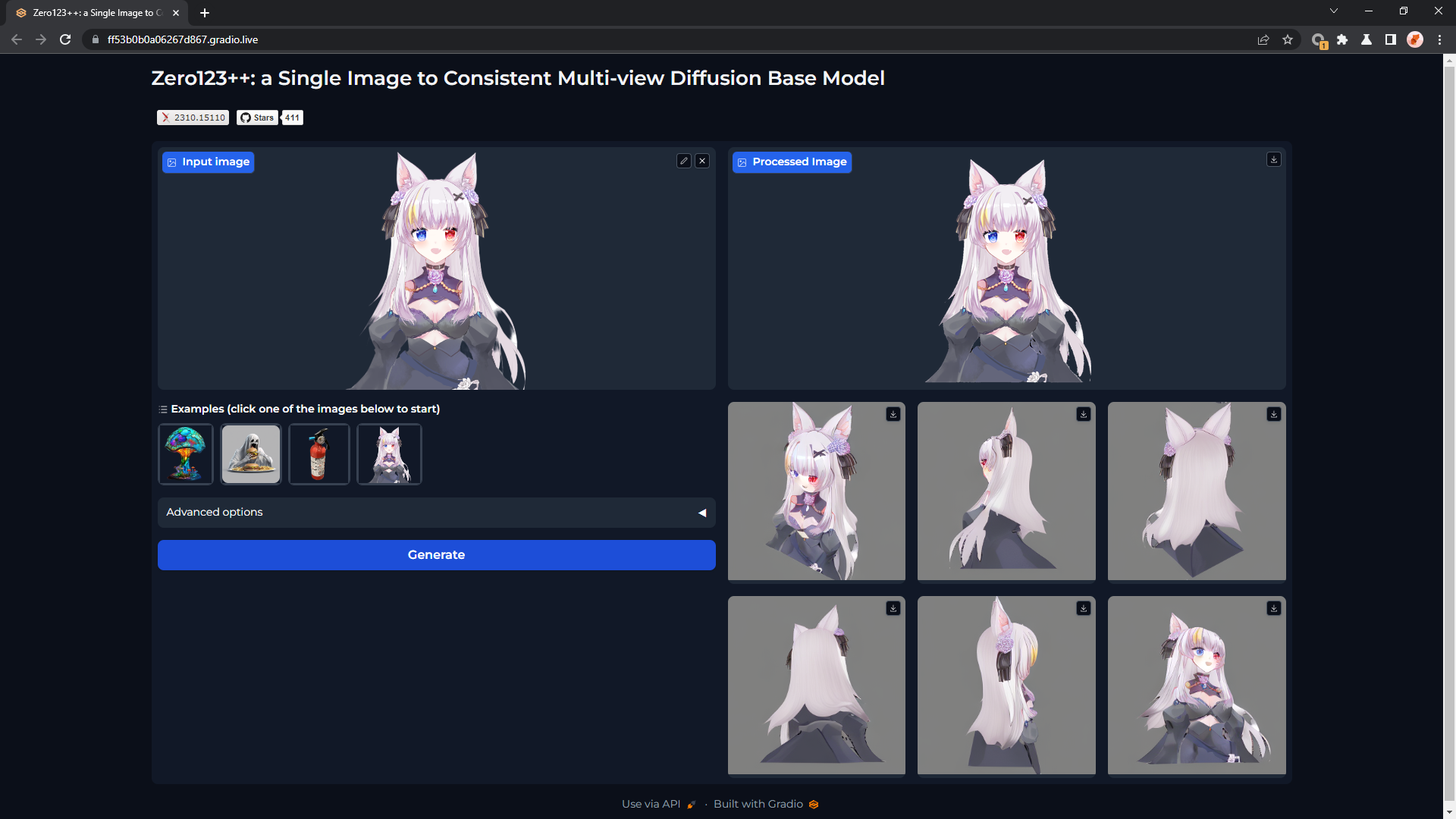This screenshot has height=819, width=1456.
Task: Download the front-left multi-view result
Action: [x=894, y=415]
